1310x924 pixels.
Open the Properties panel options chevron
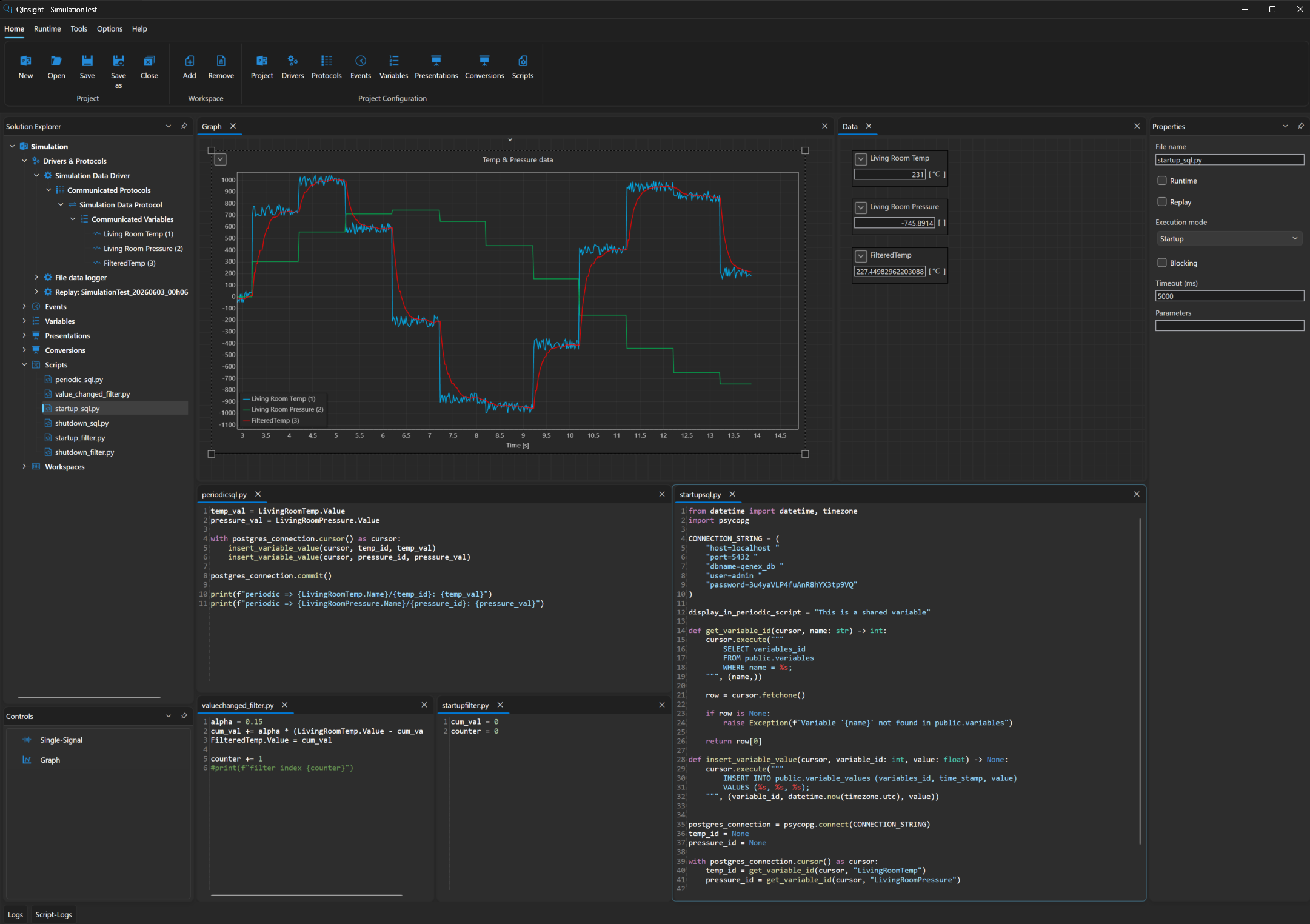point(1285,126)
